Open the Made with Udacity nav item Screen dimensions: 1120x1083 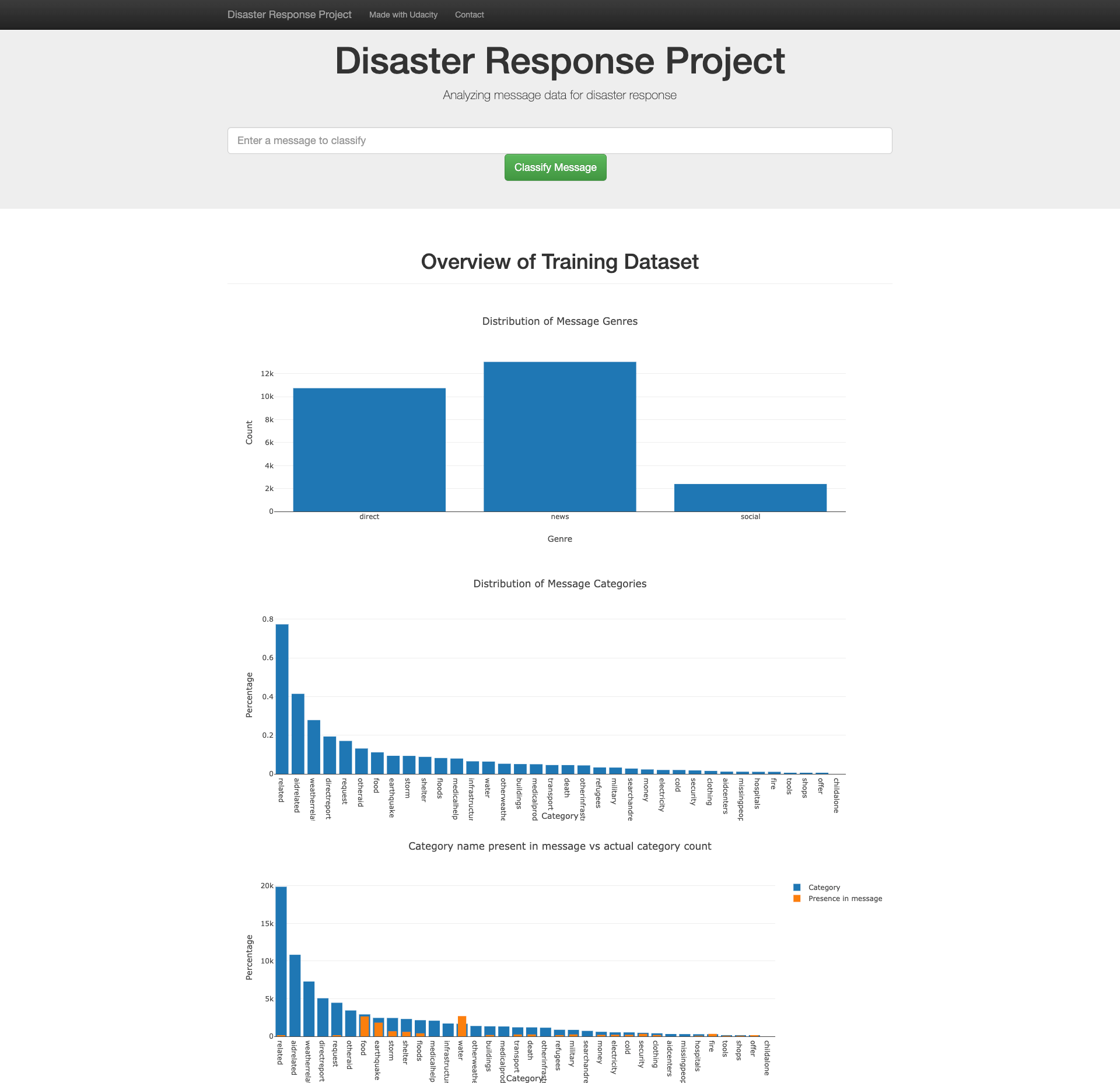403,15
